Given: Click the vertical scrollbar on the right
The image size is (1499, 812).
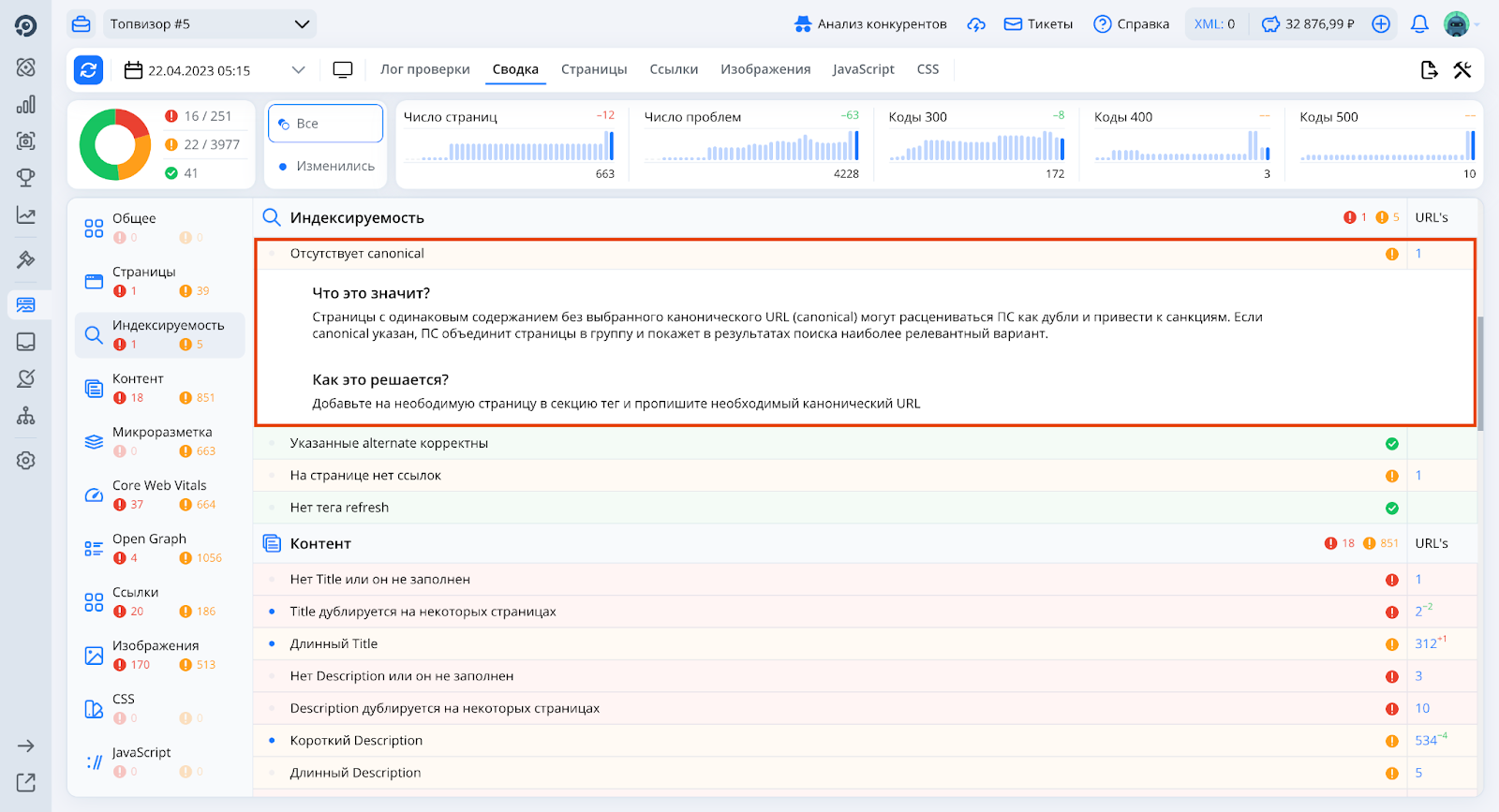Looking at the screenshot, I should point(1480,375).
